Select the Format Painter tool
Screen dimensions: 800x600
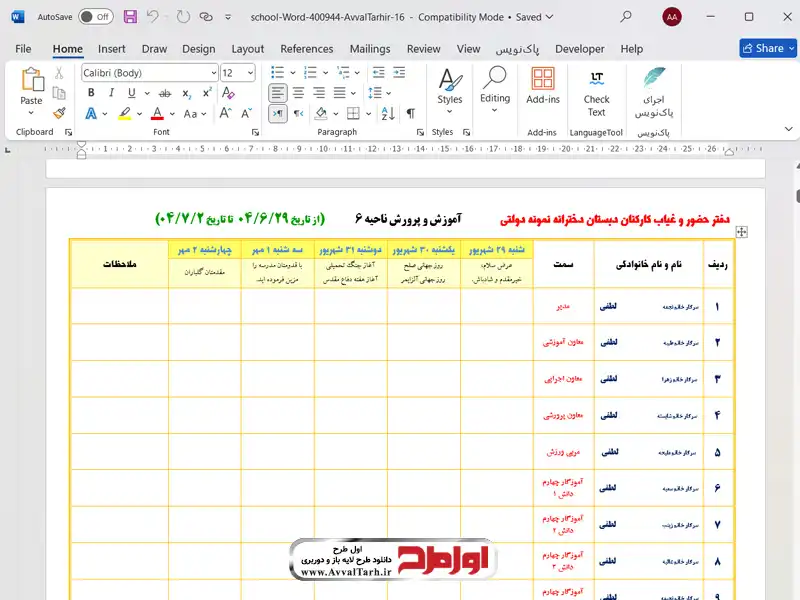tap(58, 112)
